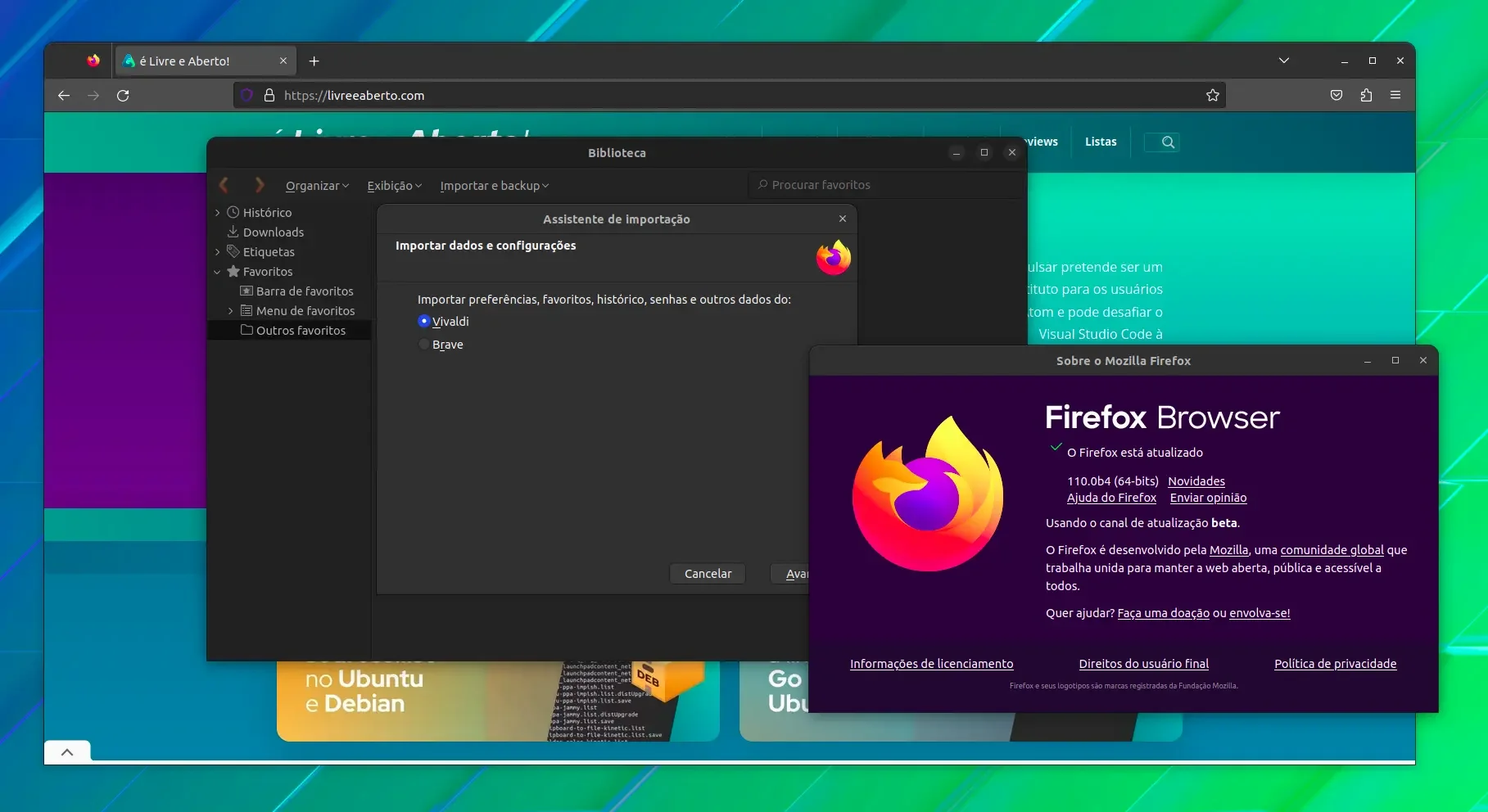Maximize the Biblioteca window
This screenshot has width=1488, height=812.
[984, 152]
